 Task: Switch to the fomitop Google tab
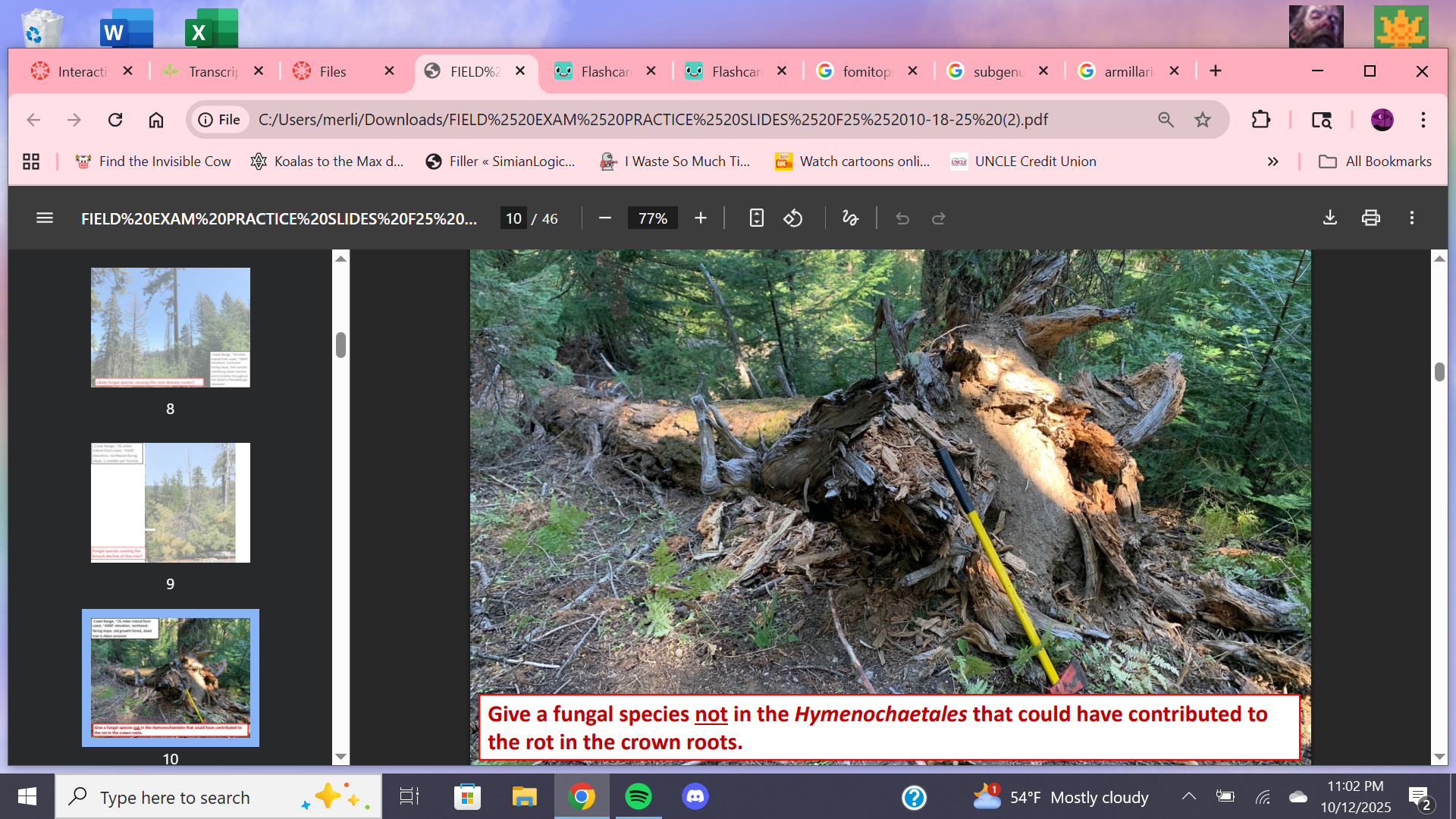(857, 71)
